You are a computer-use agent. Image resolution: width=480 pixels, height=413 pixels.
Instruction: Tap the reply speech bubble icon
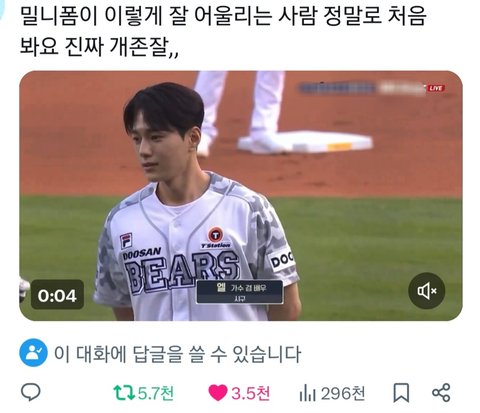pos(31,392)
